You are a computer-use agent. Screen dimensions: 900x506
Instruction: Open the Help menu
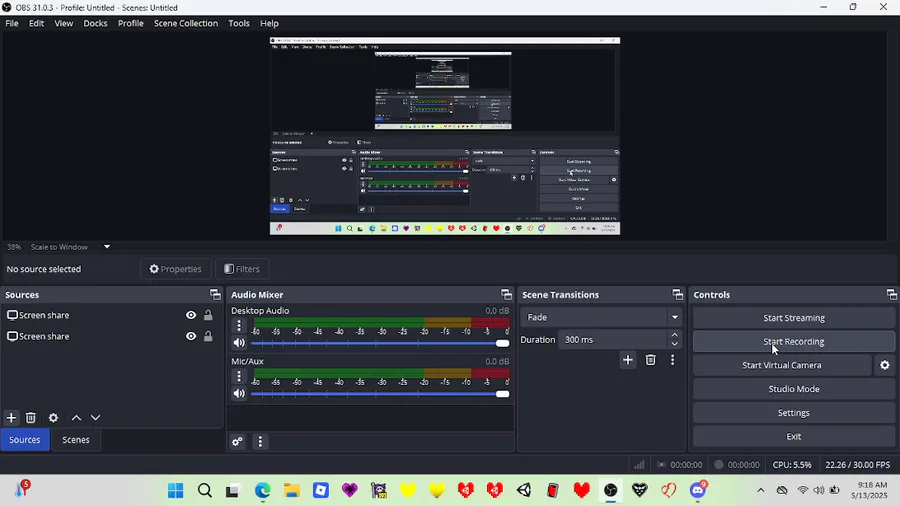pos(269,24)
